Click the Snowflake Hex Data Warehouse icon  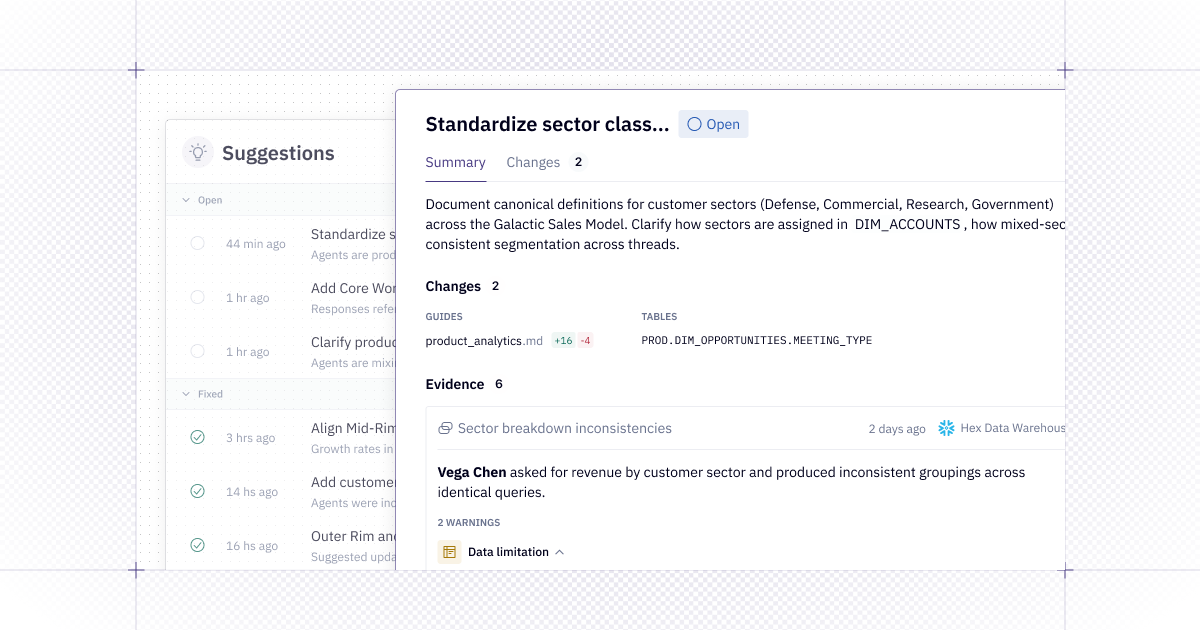pyautogui.click(x=946, y=428)
